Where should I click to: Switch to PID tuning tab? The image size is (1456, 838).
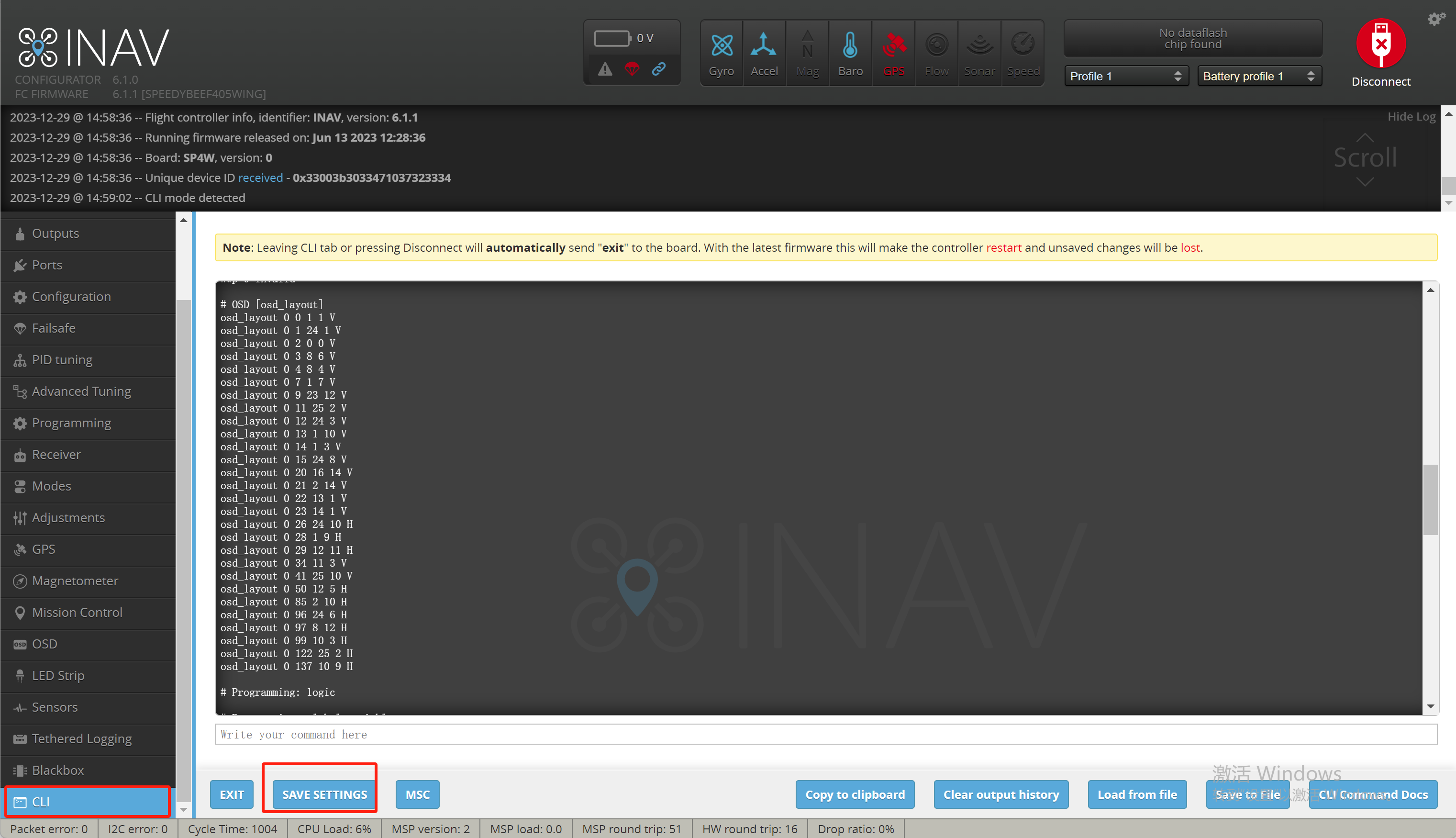pyautogui.click(x=88, y=360)
